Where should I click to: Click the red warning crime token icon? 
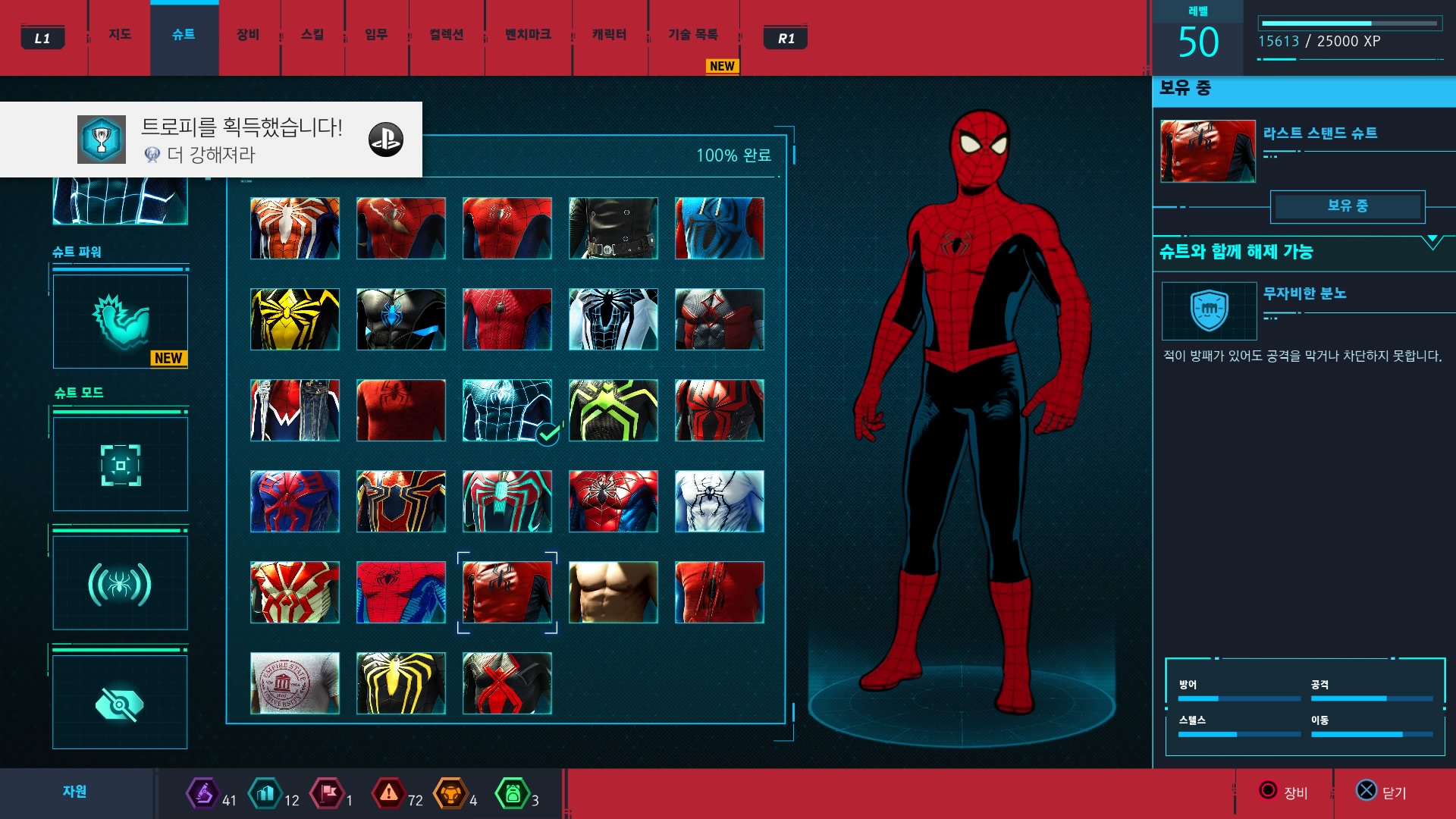click(x=388, y=794)
